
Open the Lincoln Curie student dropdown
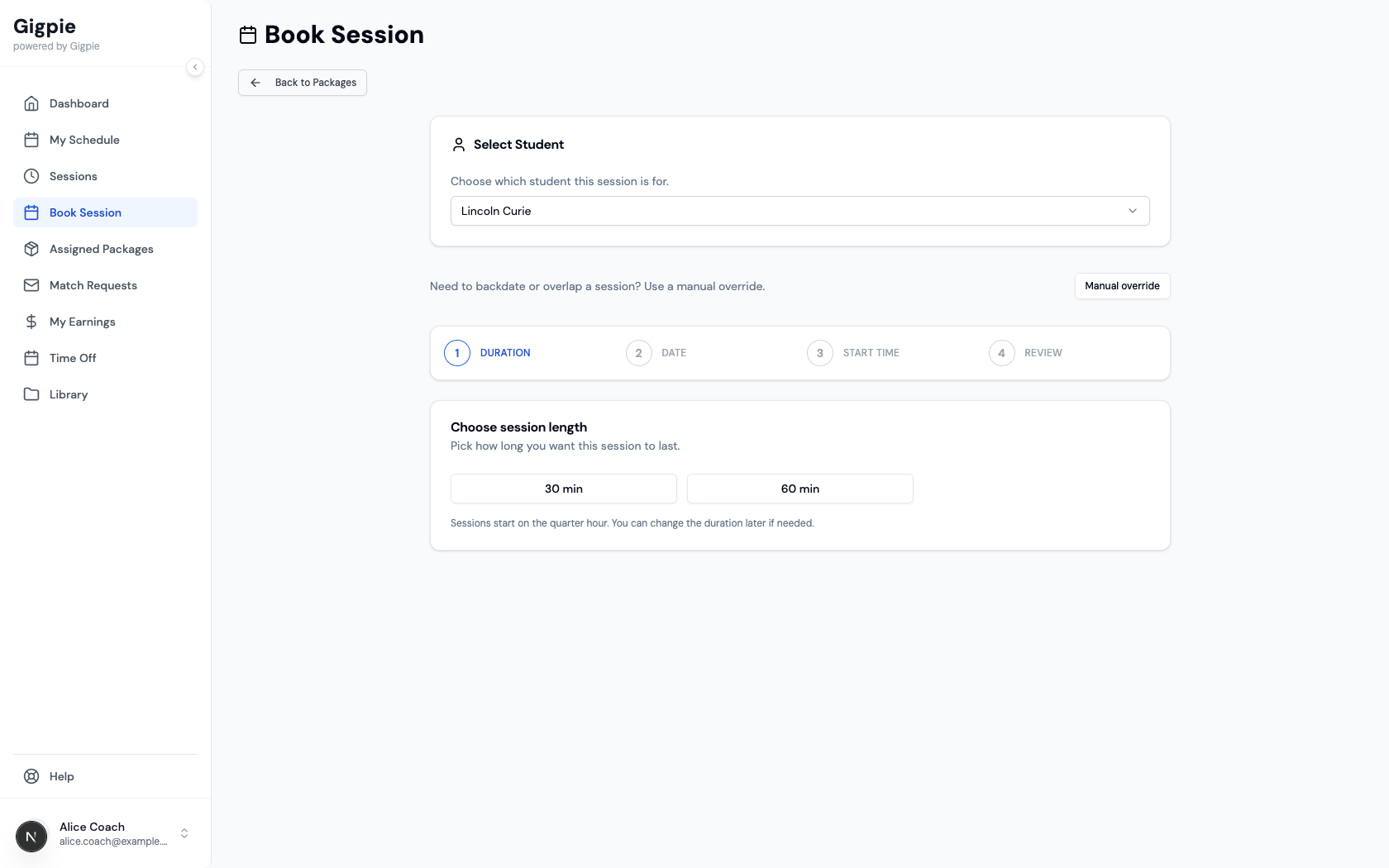[800, 211]
